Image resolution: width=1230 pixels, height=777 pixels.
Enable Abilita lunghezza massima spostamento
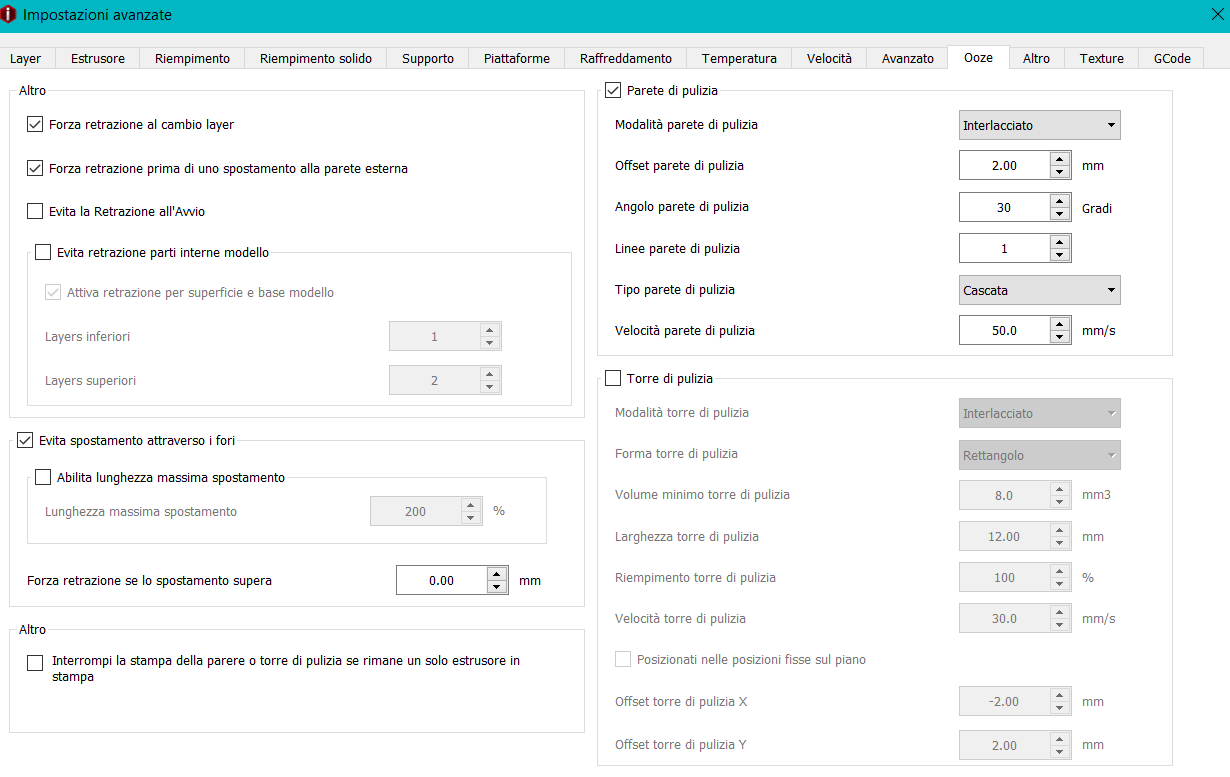coord(43,477)
